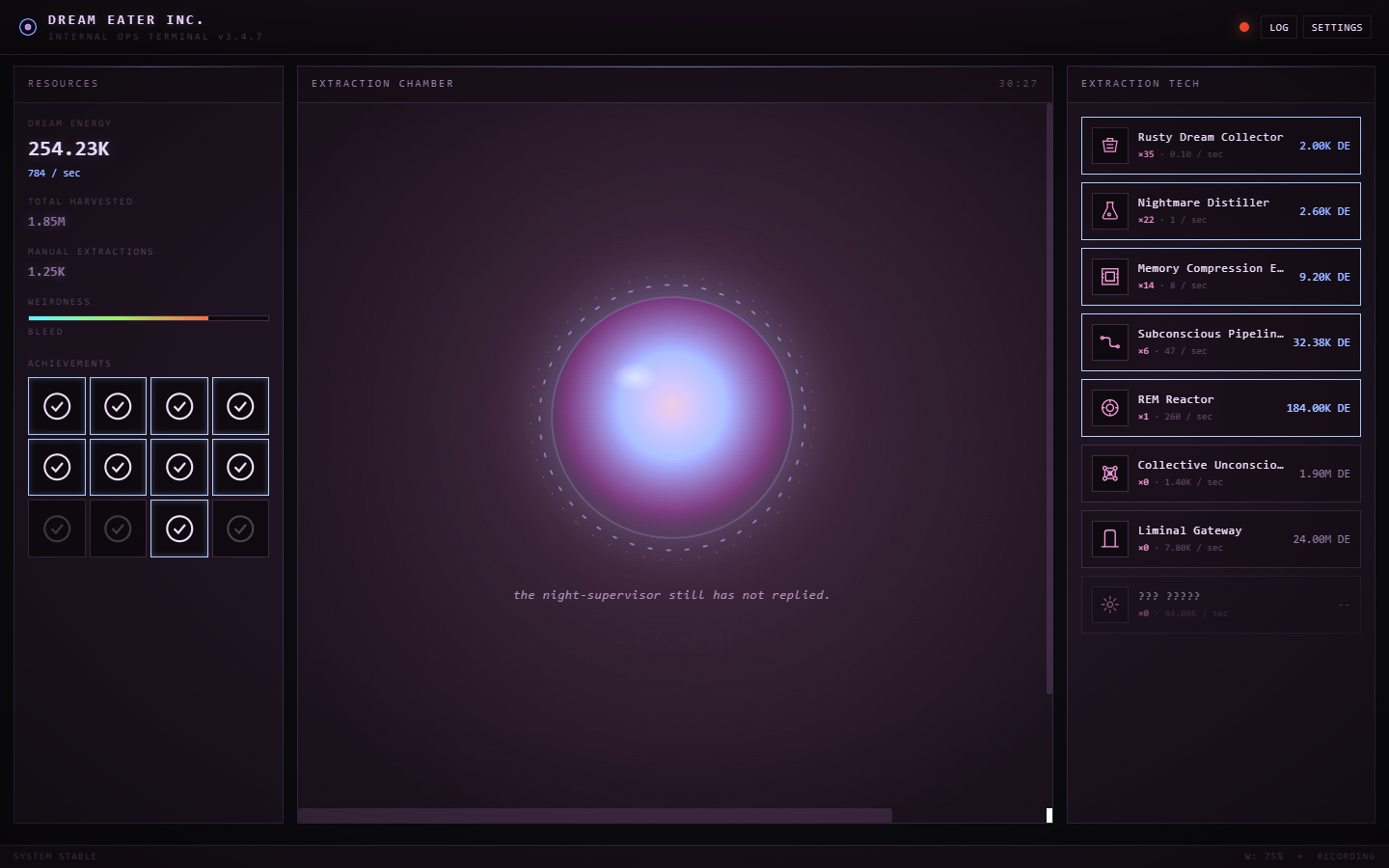The height and width of the screenshot is (868, 1389).
Task: Click the 30:27 chamber timer
Action: (x=1019, y=84)
